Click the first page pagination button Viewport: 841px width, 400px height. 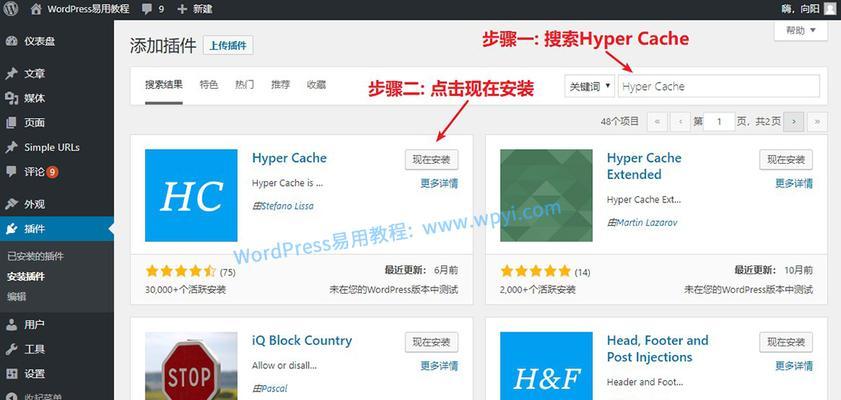(x=657, y=122)
